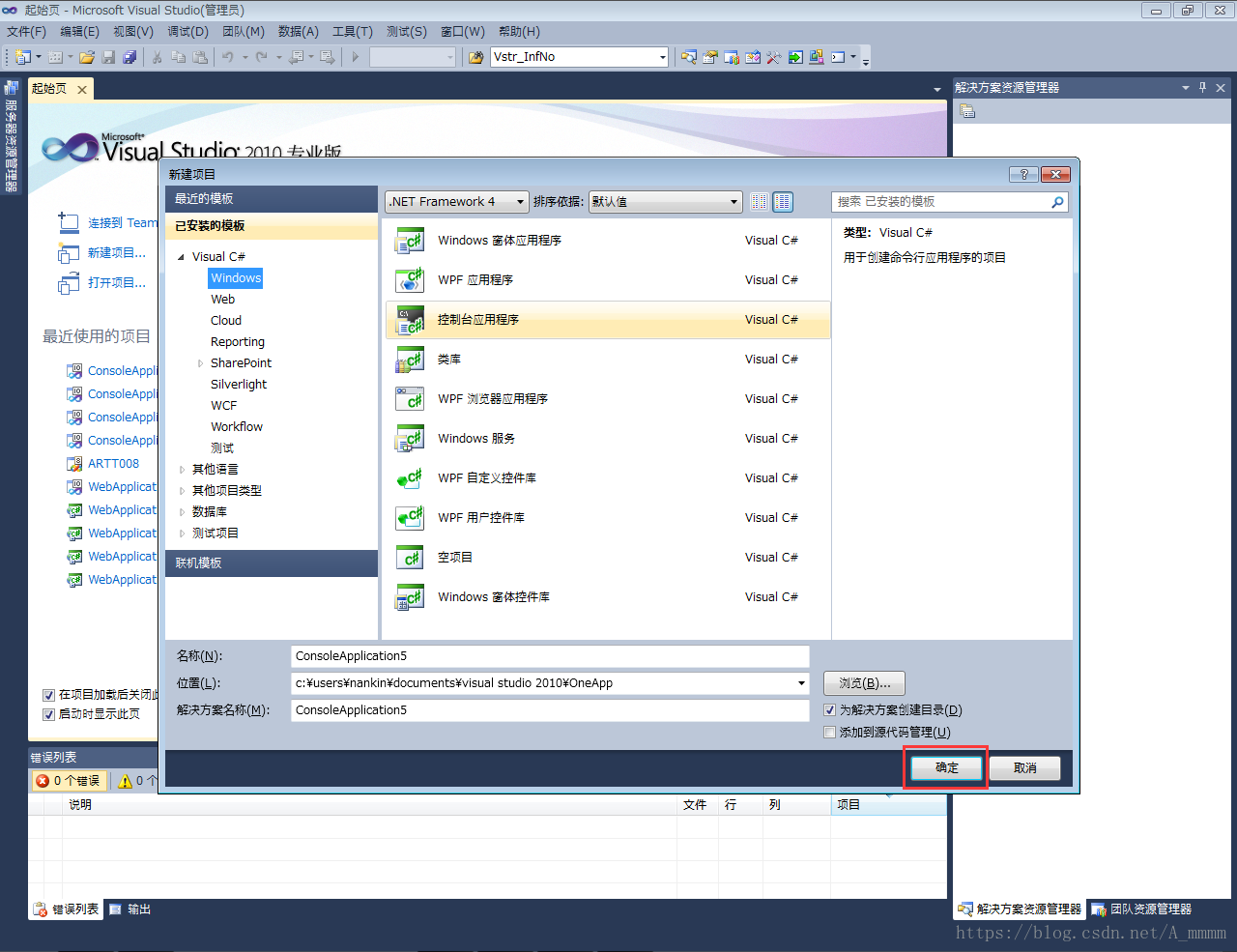1237x952 pixels.
Task: Select the Reporting tree item
Action: [238, 342]
